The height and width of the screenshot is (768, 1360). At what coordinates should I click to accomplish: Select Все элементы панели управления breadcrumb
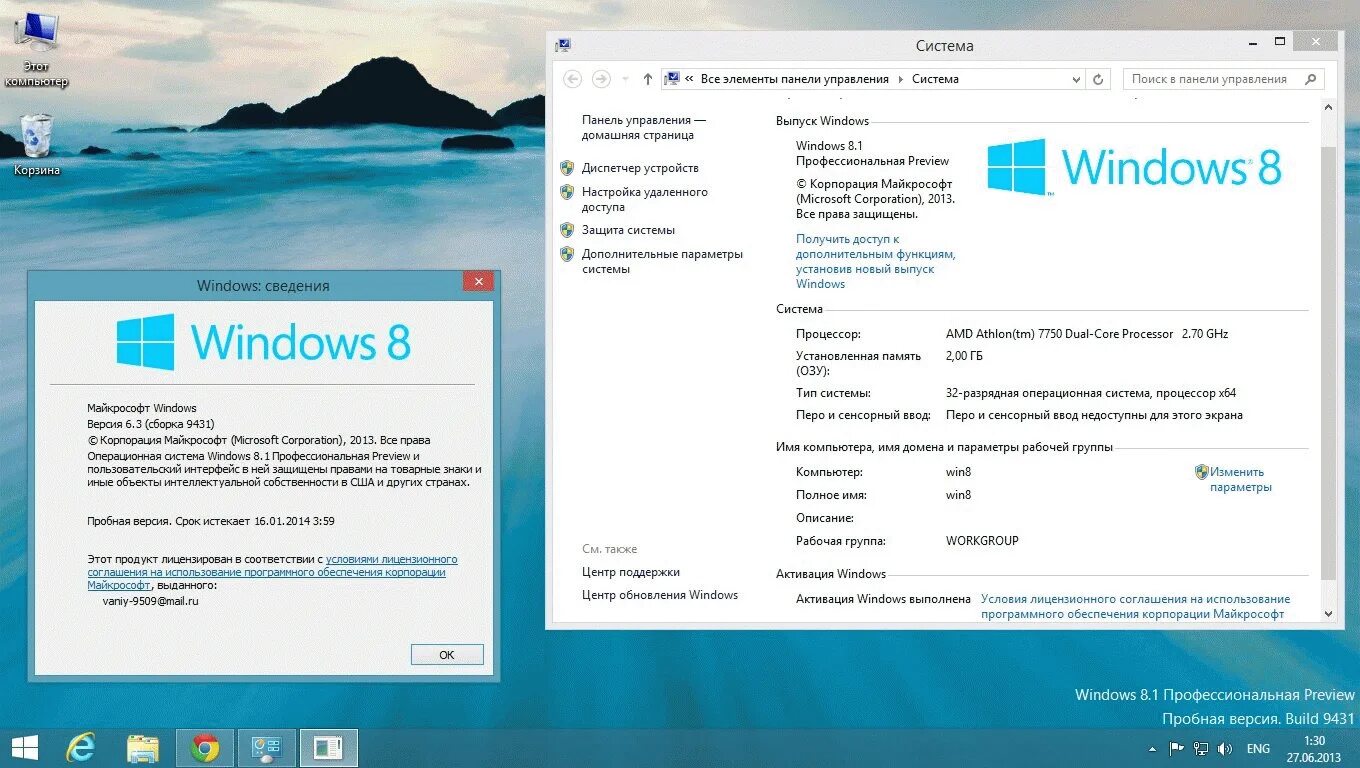pyautogui.click(x=795, y=79)
